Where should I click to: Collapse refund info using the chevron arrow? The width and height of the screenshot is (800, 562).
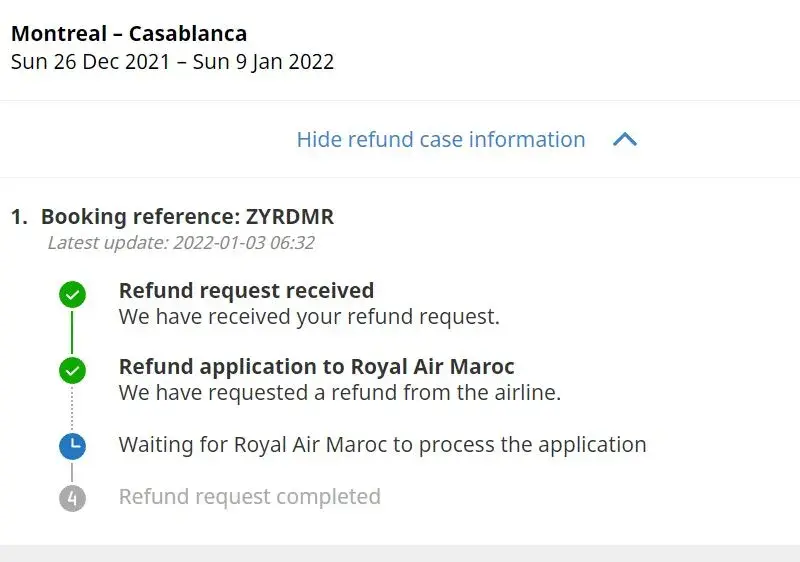(x=624, y=140)
